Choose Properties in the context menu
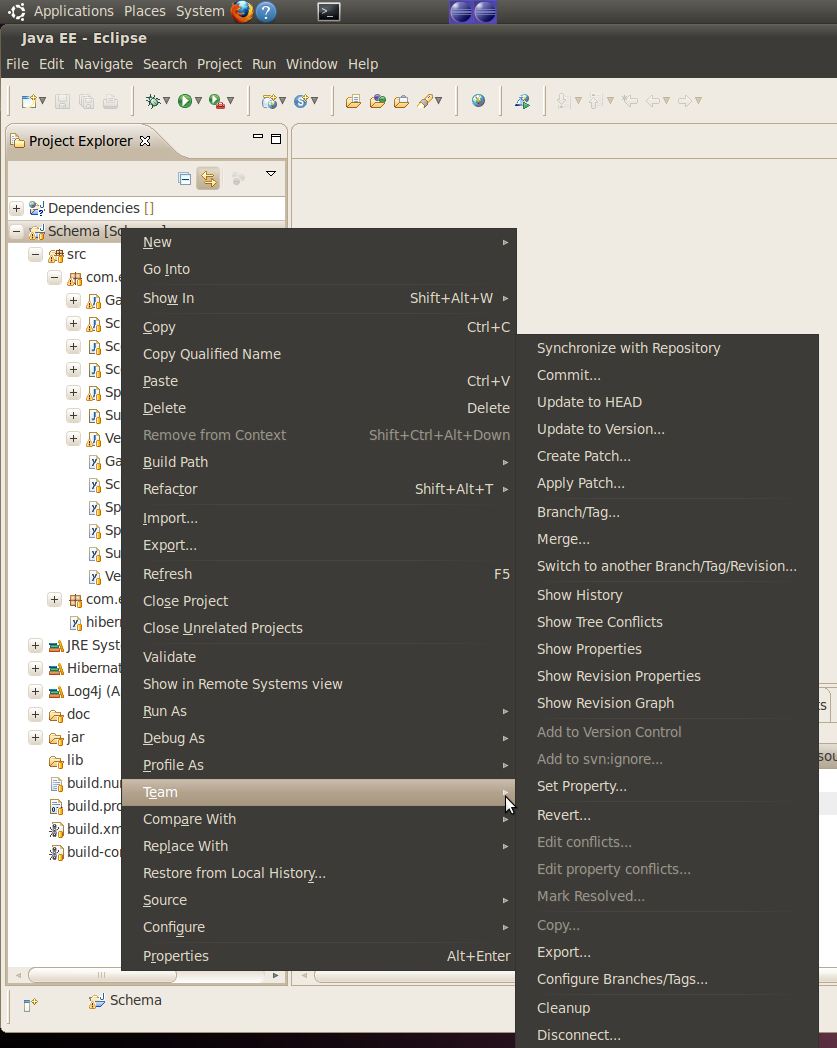The image size is (837, 1048). (318, 956)
